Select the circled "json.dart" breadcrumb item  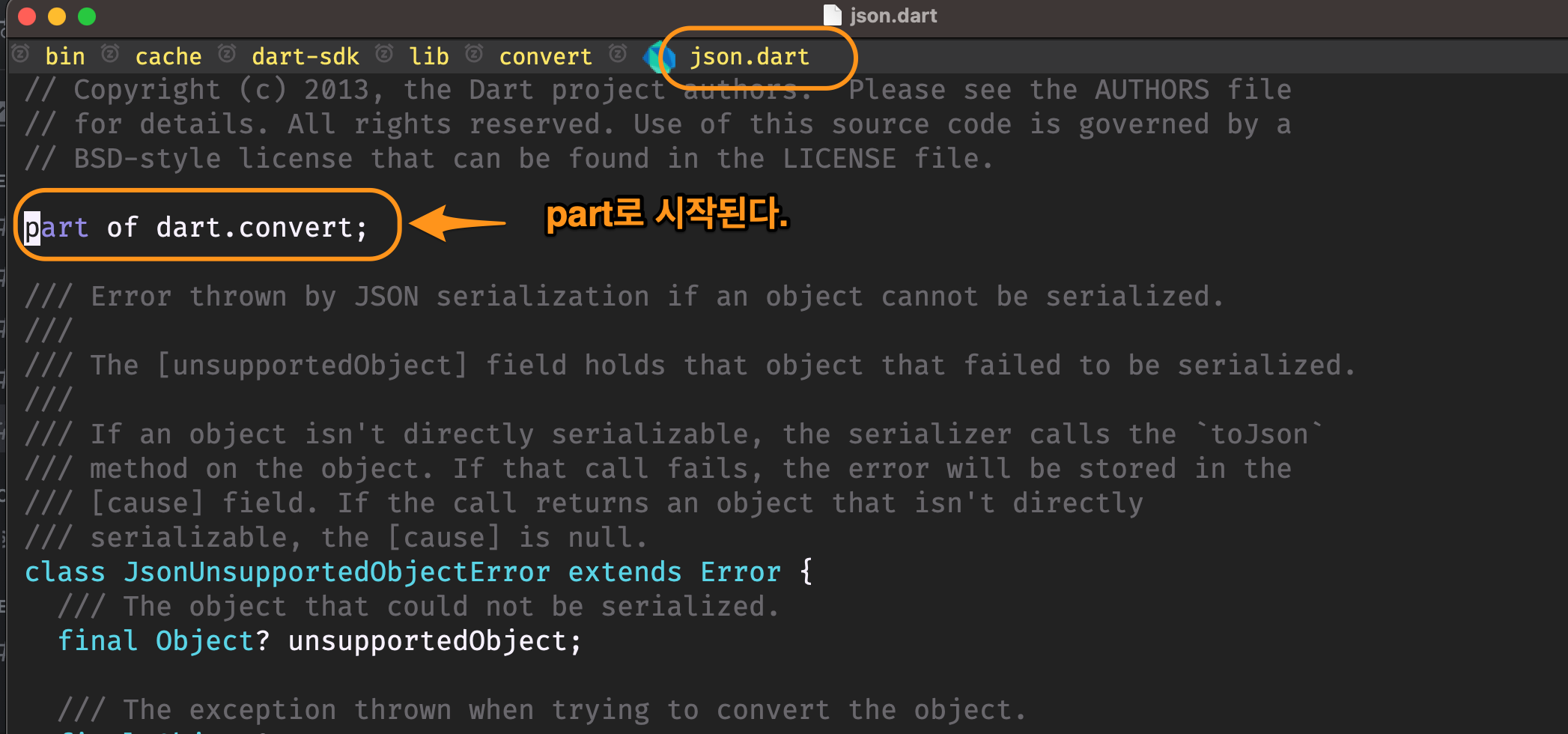tap(750, 56)
